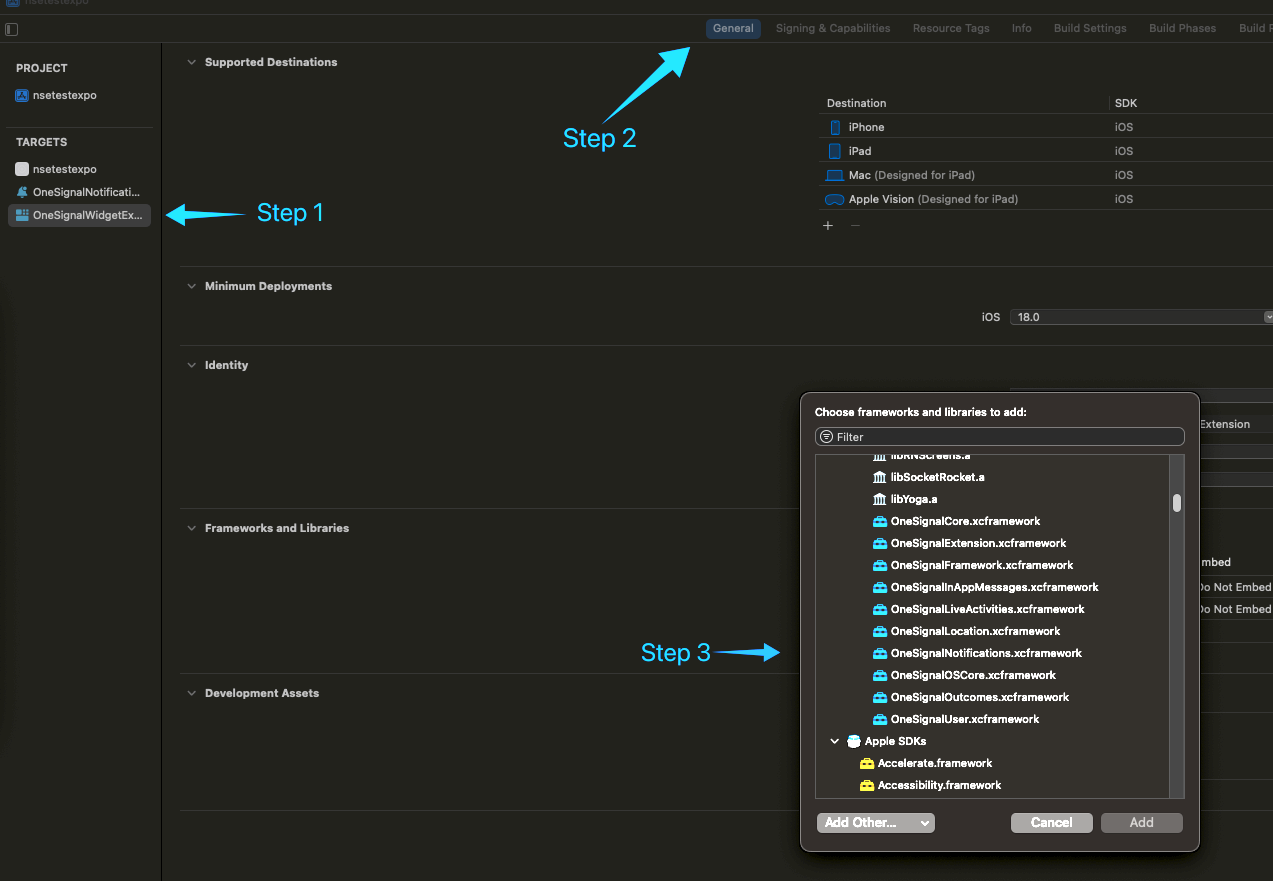Viewport: 1273px width, 881px height.
Task: Click the Mac laptop icon
Action: pyautogui.click(x=834, y=176)
